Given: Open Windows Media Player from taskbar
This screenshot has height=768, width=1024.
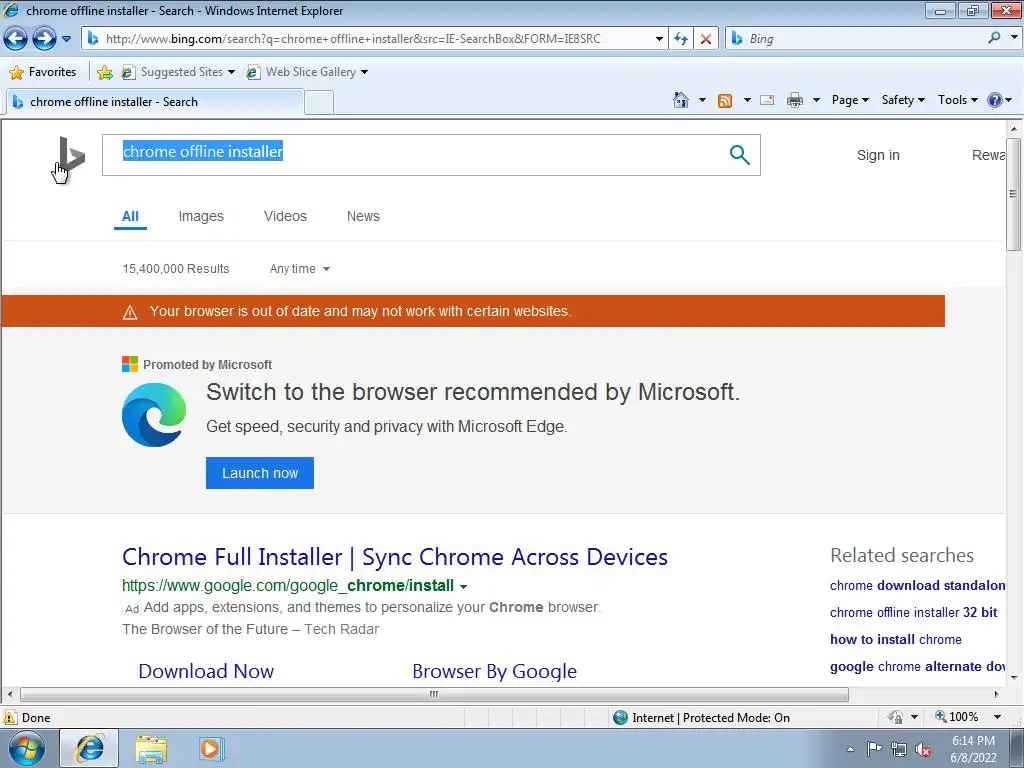Looking at the screenshot, I should [x=212, y=749].
